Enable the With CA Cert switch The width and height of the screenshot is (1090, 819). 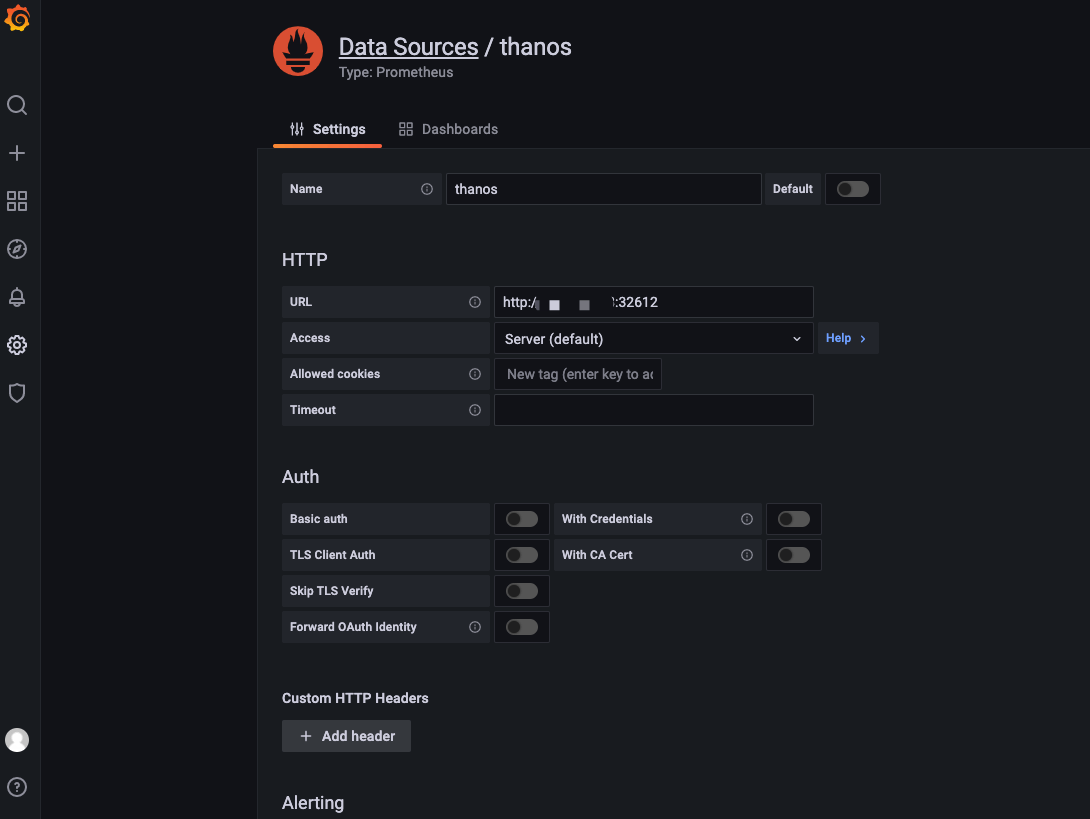(794, 555)
